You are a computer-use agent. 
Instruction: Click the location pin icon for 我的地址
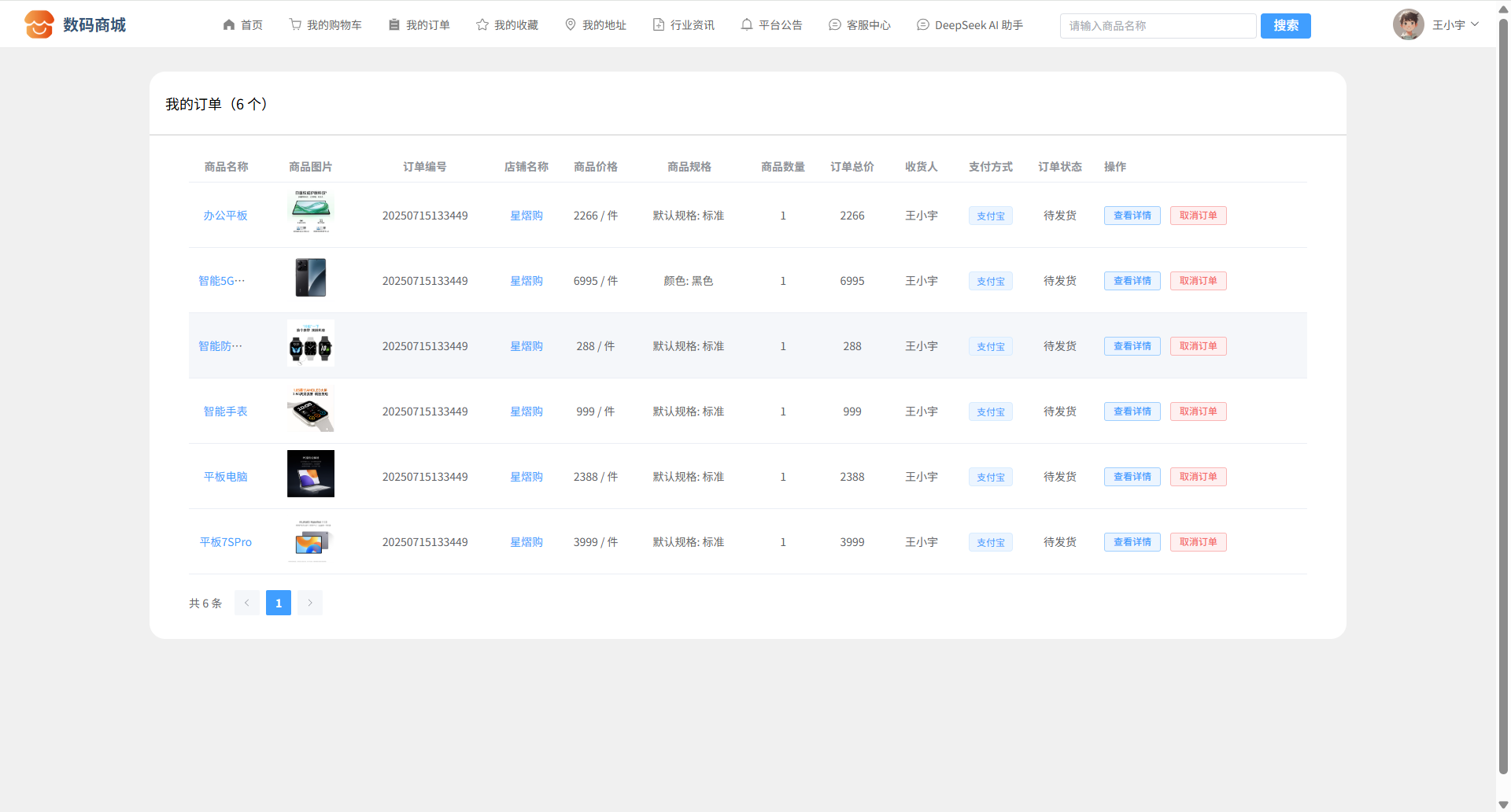571,25
